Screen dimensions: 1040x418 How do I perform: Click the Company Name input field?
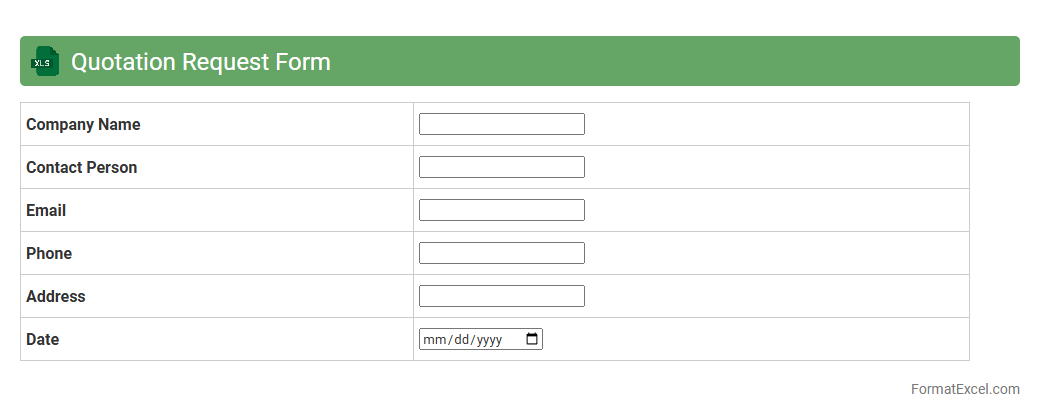click(x=501, y=124)
